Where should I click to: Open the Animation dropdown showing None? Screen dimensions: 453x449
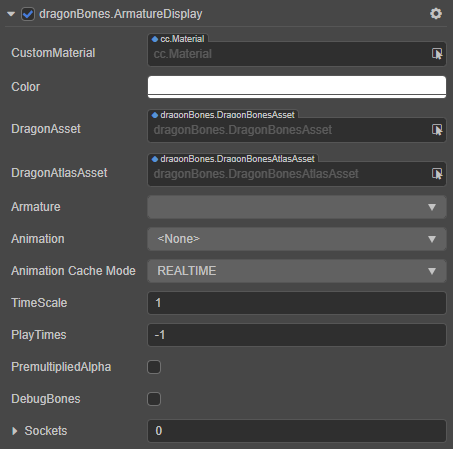point(297,239)
